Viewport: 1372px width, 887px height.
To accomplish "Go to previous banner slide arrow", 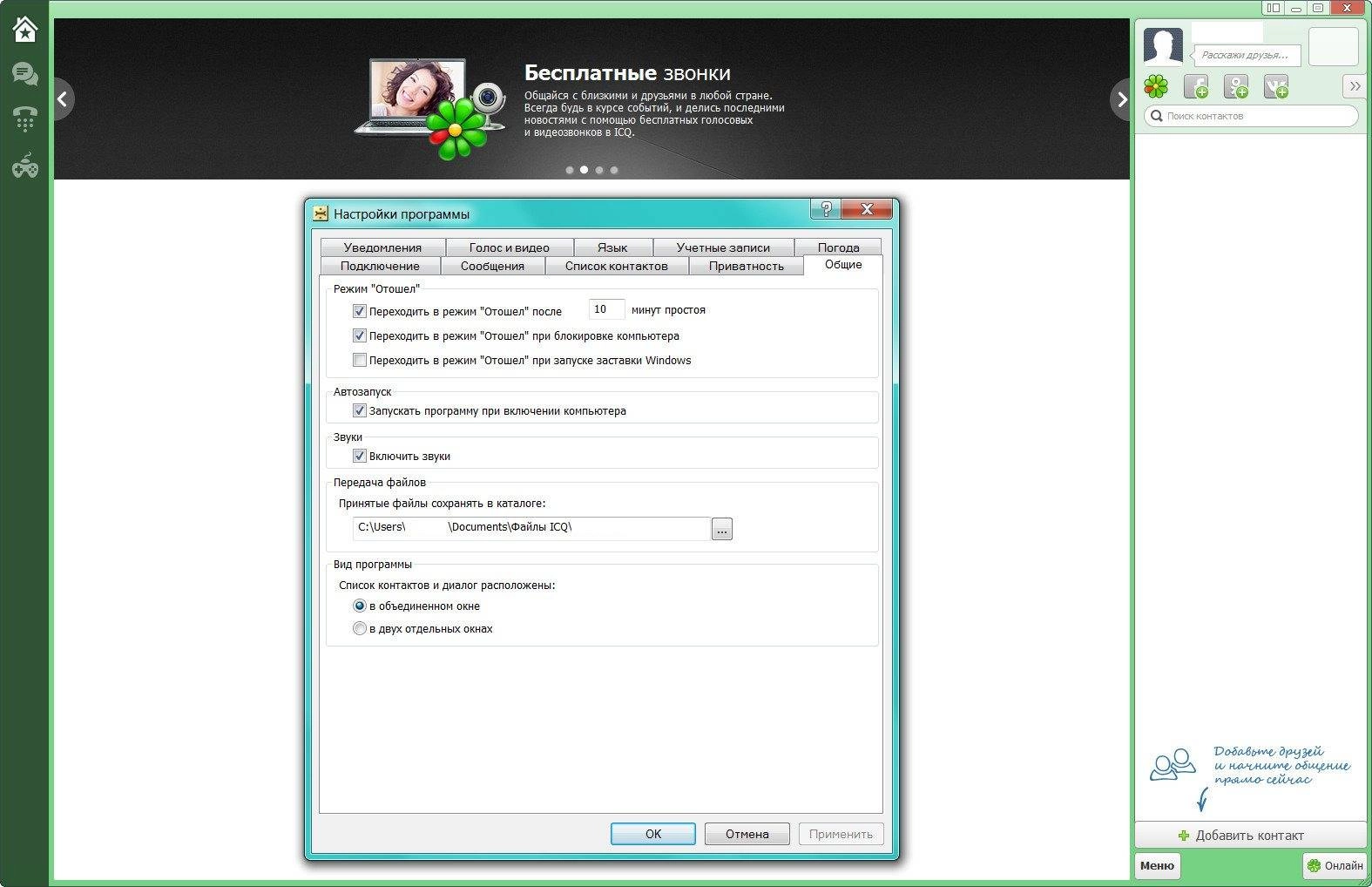I will click(62, 99).
